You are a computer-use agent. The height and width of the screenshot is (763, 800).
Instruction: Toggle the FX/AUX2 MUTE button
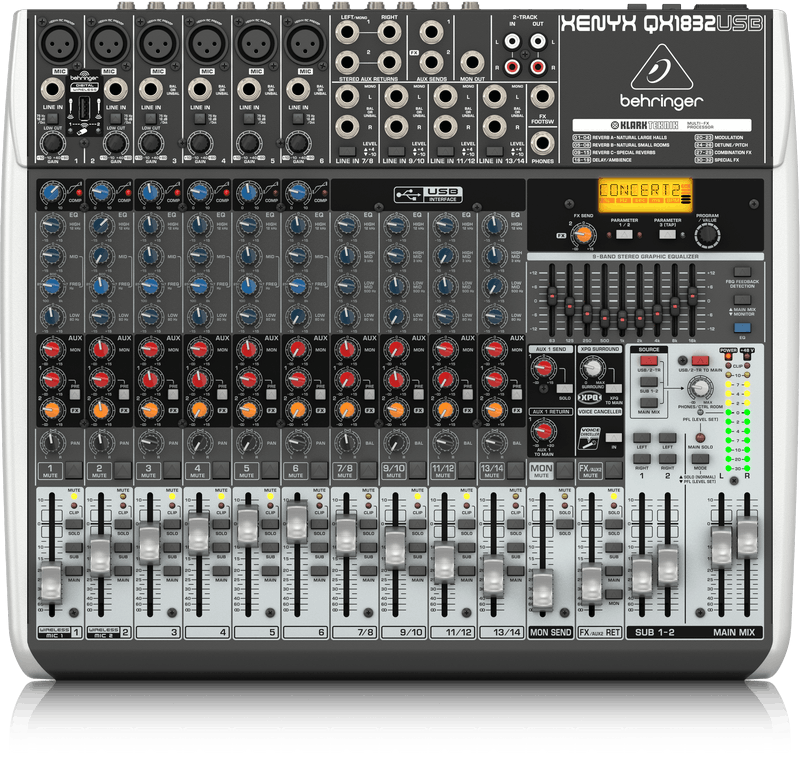point(614,470)
